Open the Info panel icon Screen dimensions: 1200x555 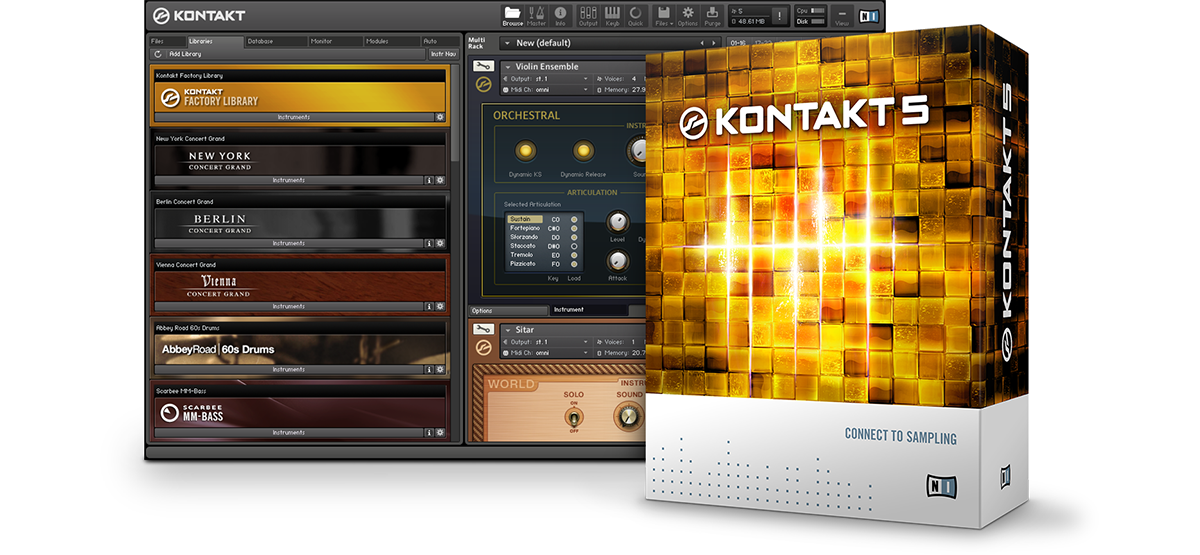click(560, 16)
